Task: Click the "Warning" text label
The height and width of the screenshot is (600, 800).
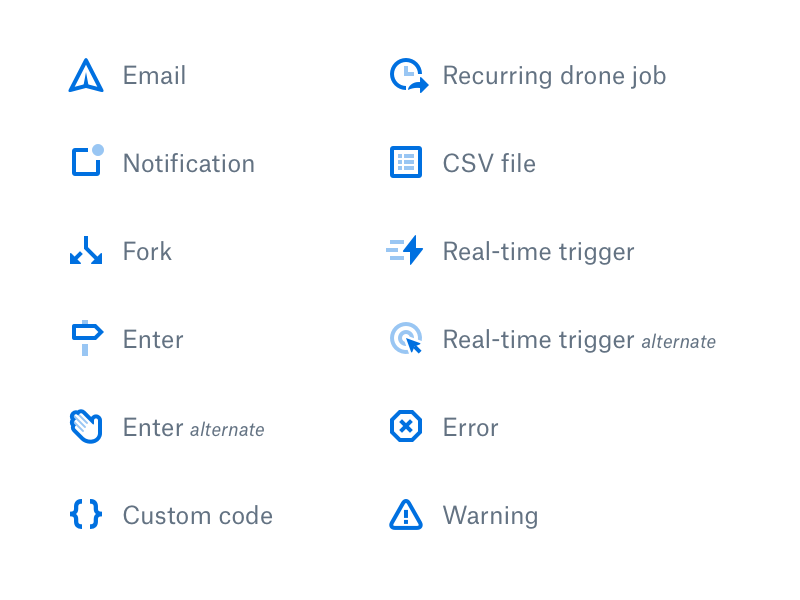Action: click(490, 516)
